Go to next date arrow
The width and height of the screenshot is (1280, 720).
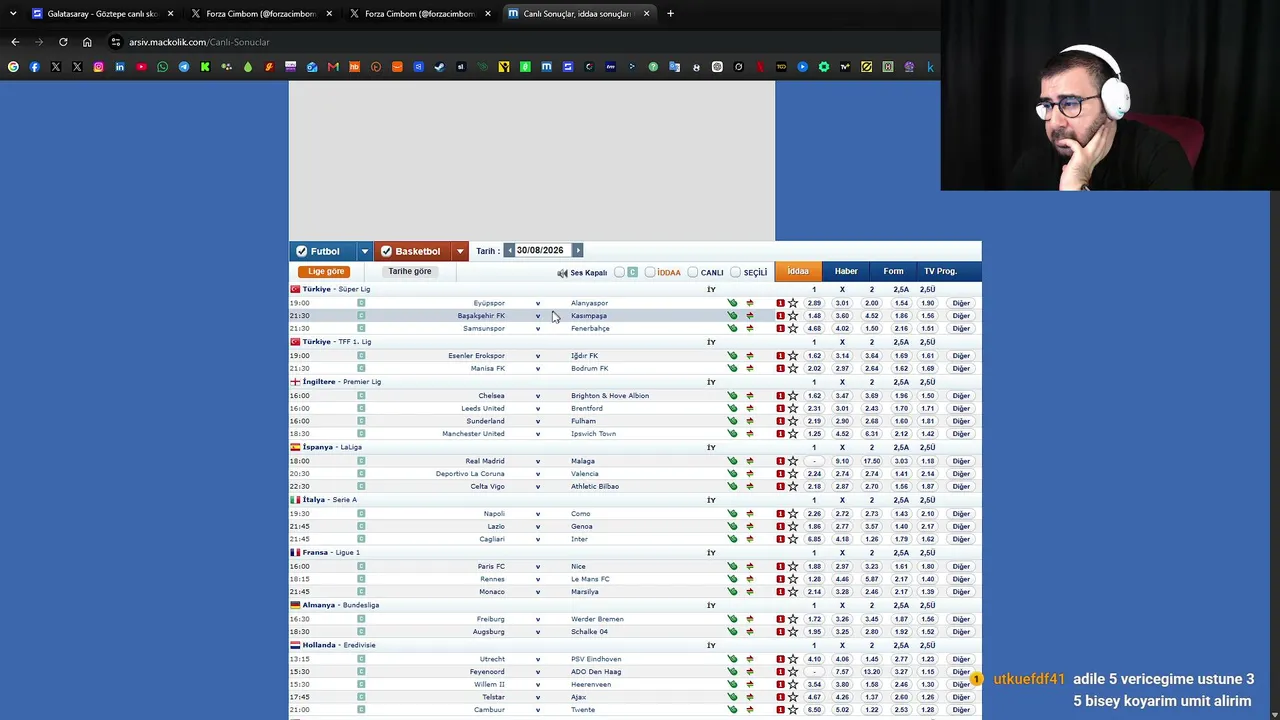coord(577,251)
